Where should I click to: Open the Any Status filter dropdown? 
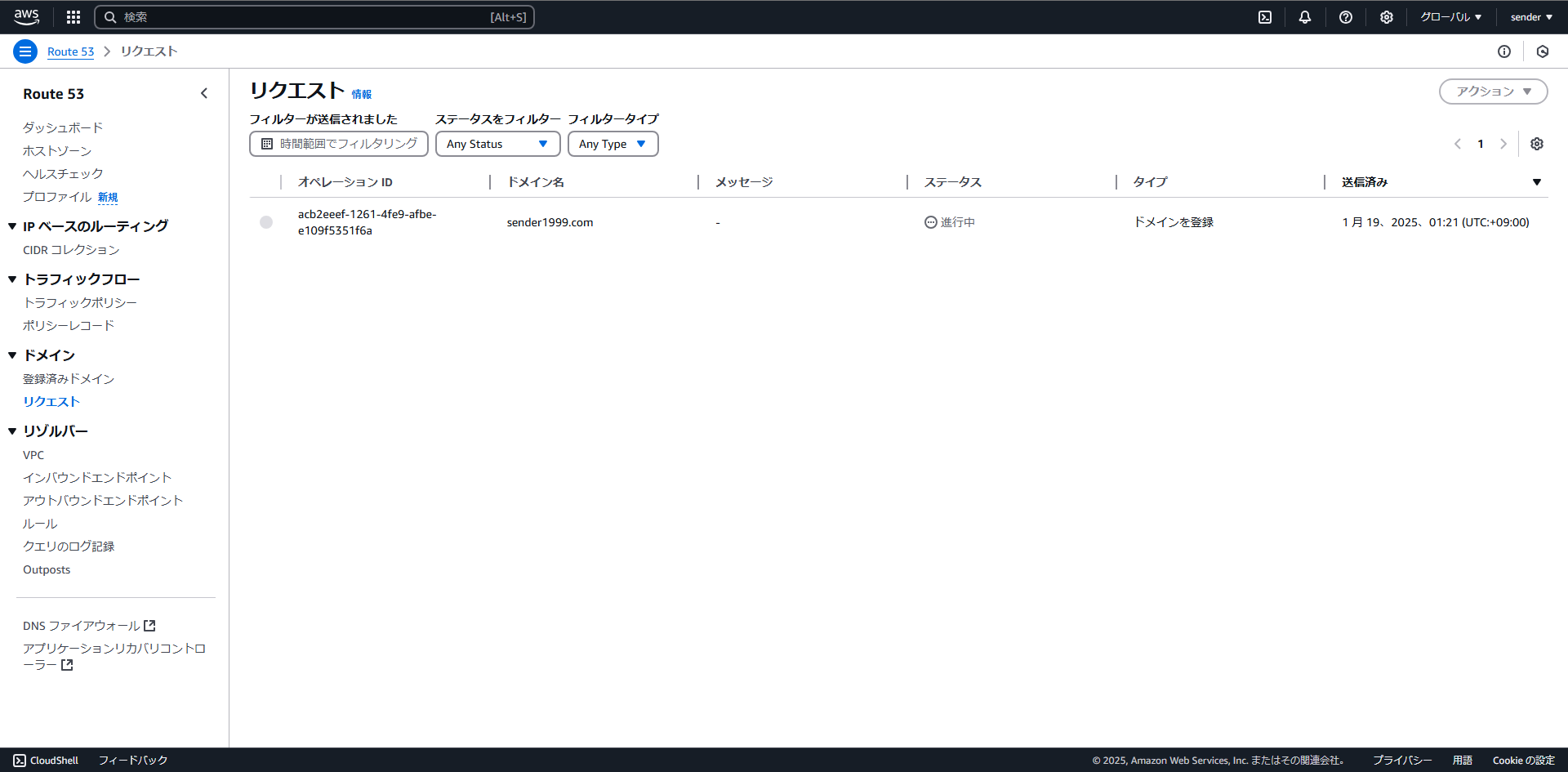coord(497,144)
